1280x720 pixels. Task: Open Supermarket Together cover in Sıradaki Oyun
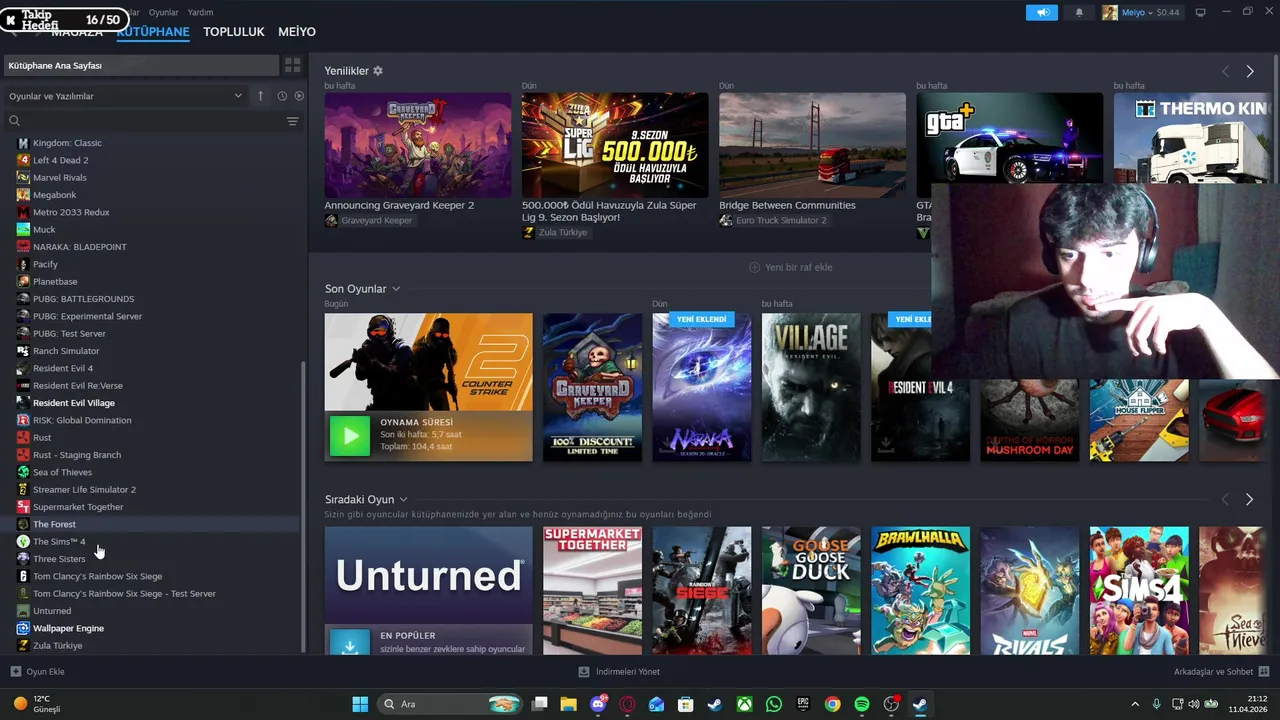coord(592,591)
